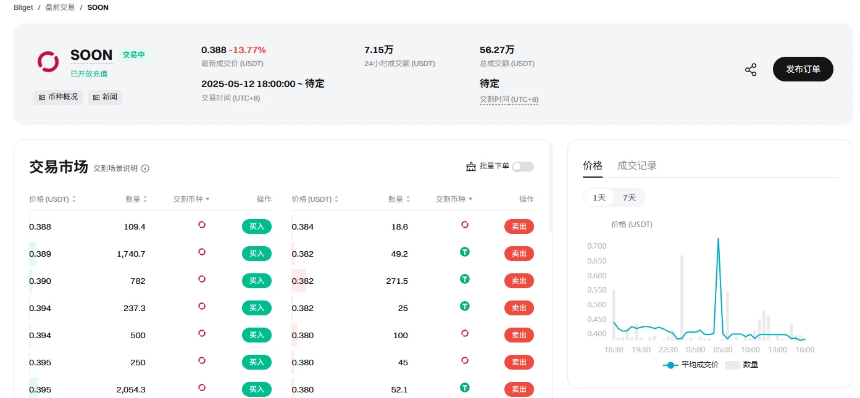Viewport: 860px width, 398px height.
Task: Click the SOON coin icon in the 0.380 / 100 row
Action: [x=465, y=333]
